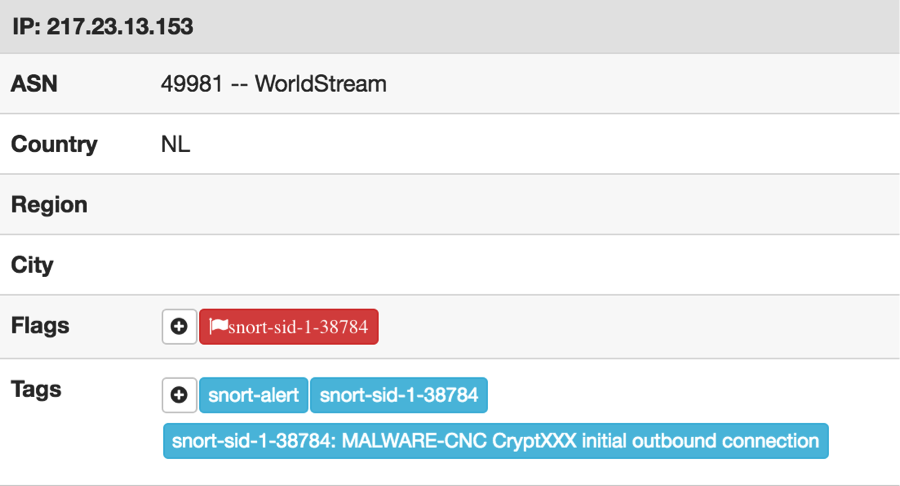Click the City row label
This screenshot has height=486, width=900.
[32, 266]
